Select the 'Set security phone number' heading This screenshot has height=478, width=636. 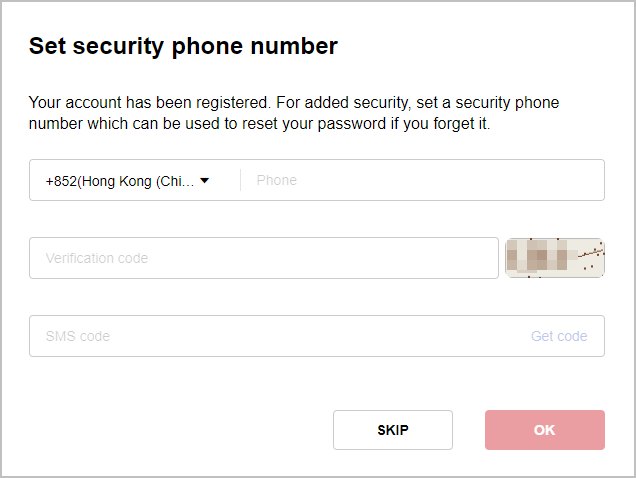pyautogui.click(x=183, y=46)
